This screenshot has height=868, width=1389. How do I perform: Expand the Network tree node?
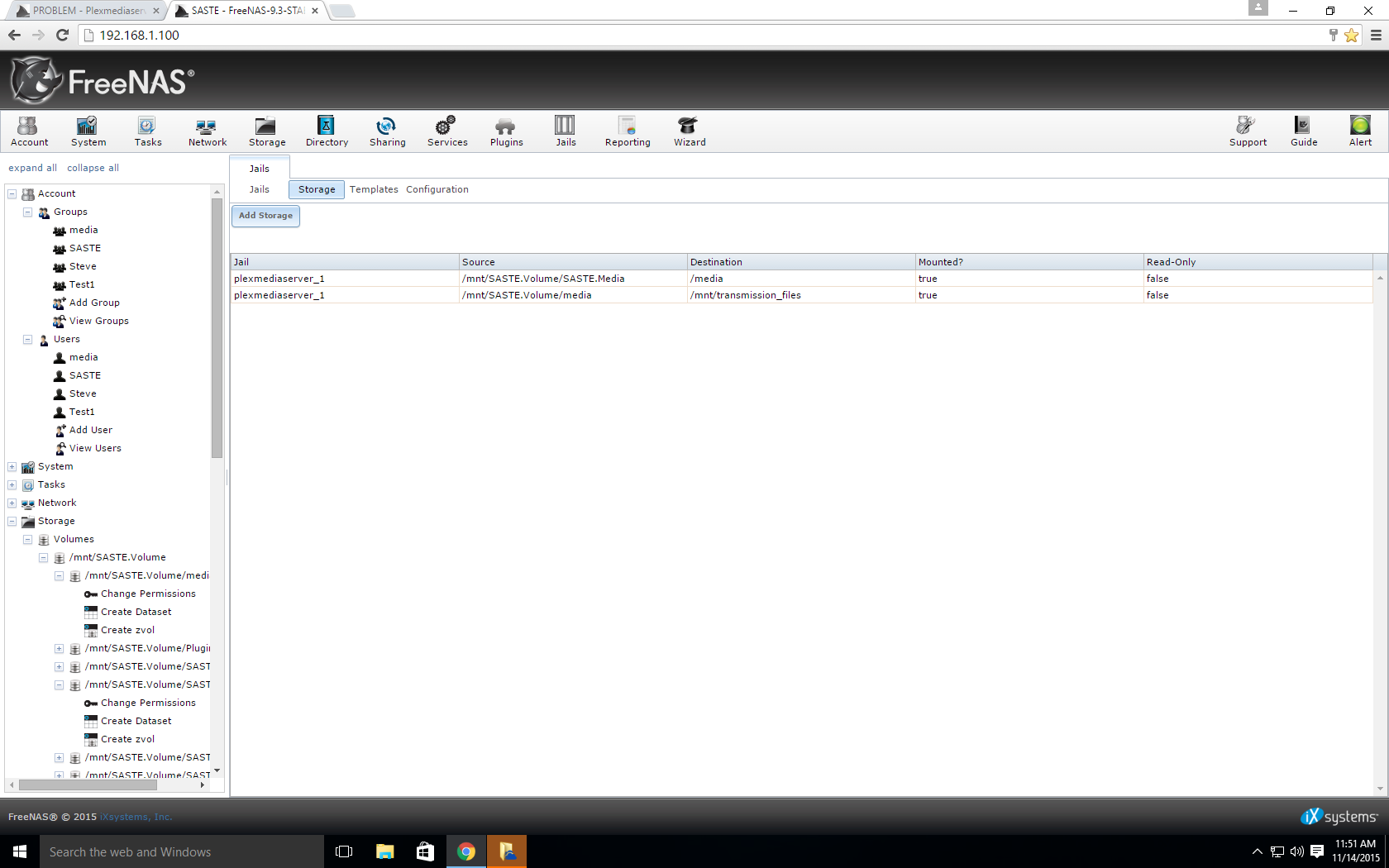12,503
